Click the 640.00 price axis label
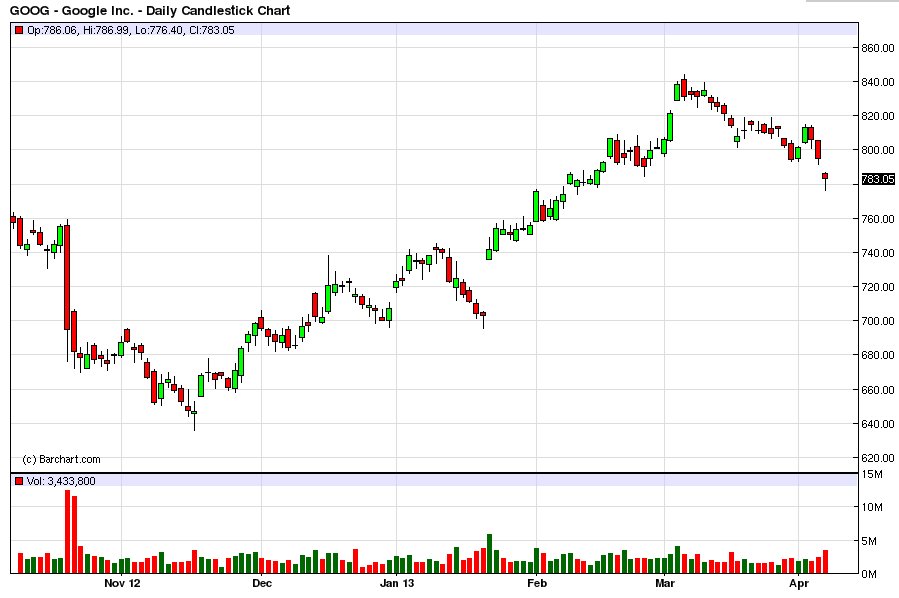 (878, 424)
